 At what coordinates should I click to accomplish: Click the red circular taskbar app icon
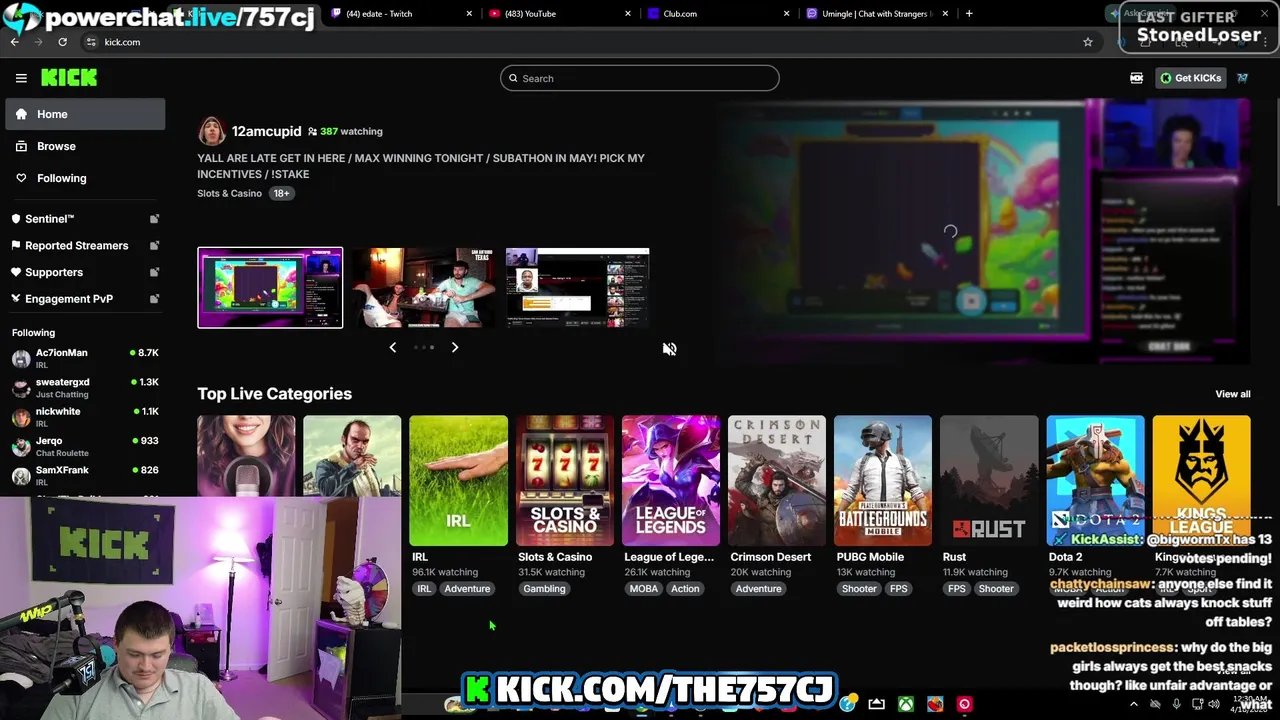[964, 704]
